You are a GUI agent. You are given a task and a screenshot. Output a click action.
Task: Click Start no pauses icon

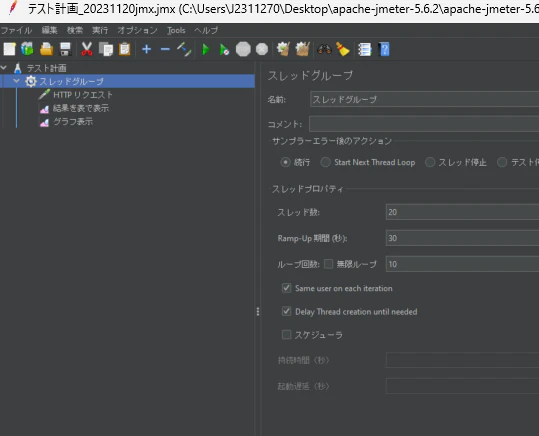[224, 50]
